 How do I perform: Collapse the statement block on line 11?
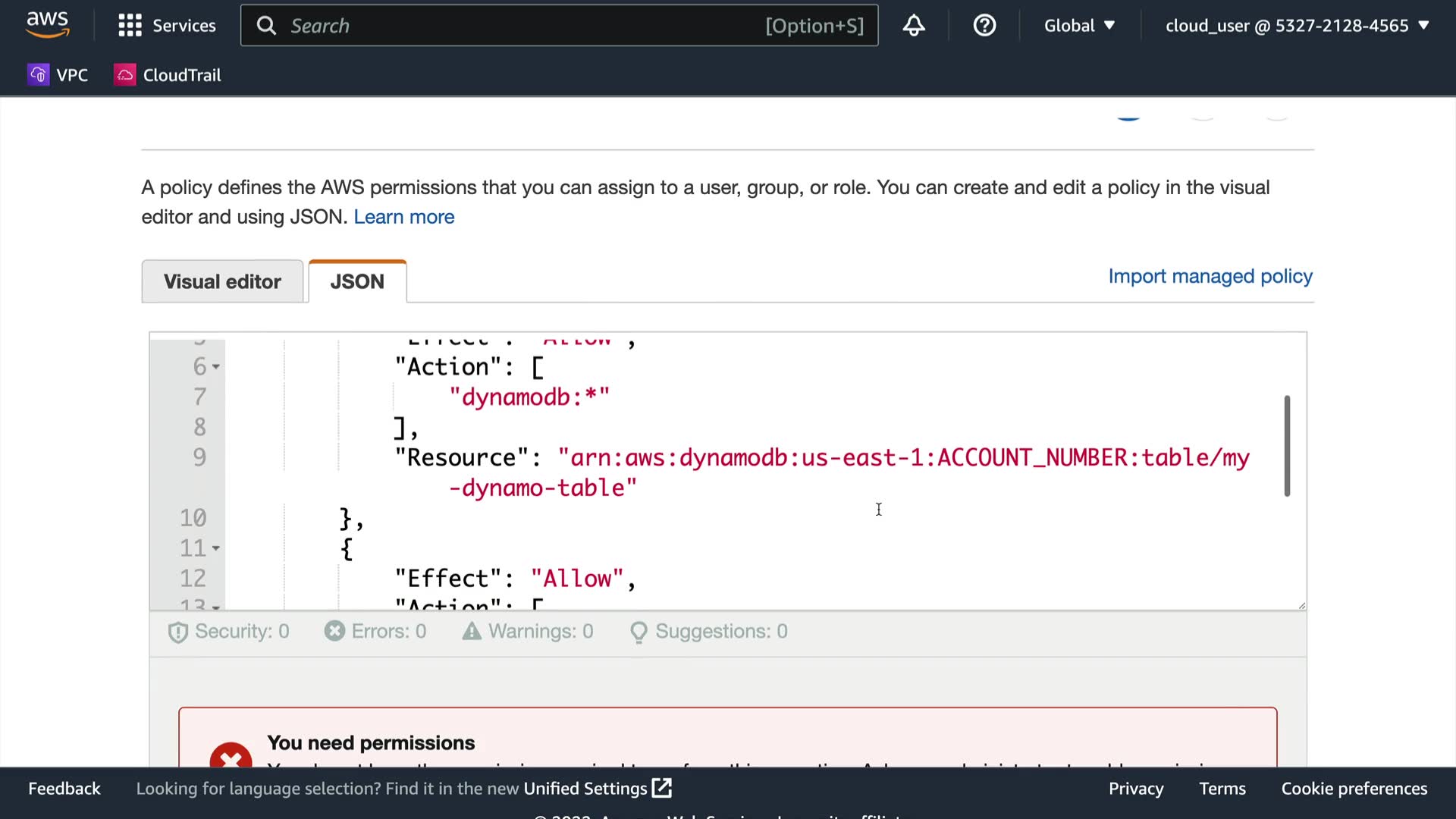click(216, 548)
